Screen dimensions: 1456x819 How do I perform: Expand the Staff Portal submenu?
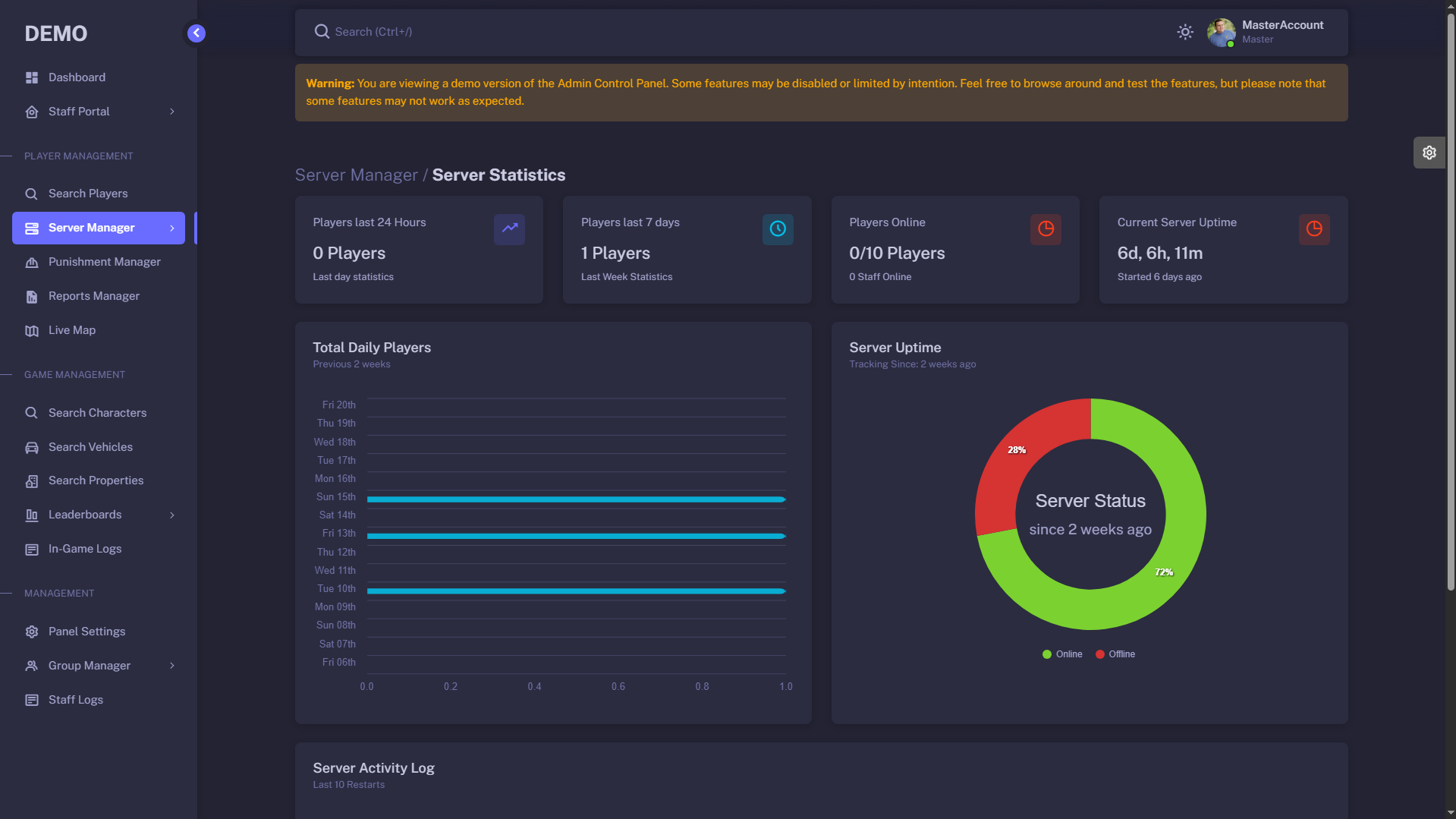[99, 112]
